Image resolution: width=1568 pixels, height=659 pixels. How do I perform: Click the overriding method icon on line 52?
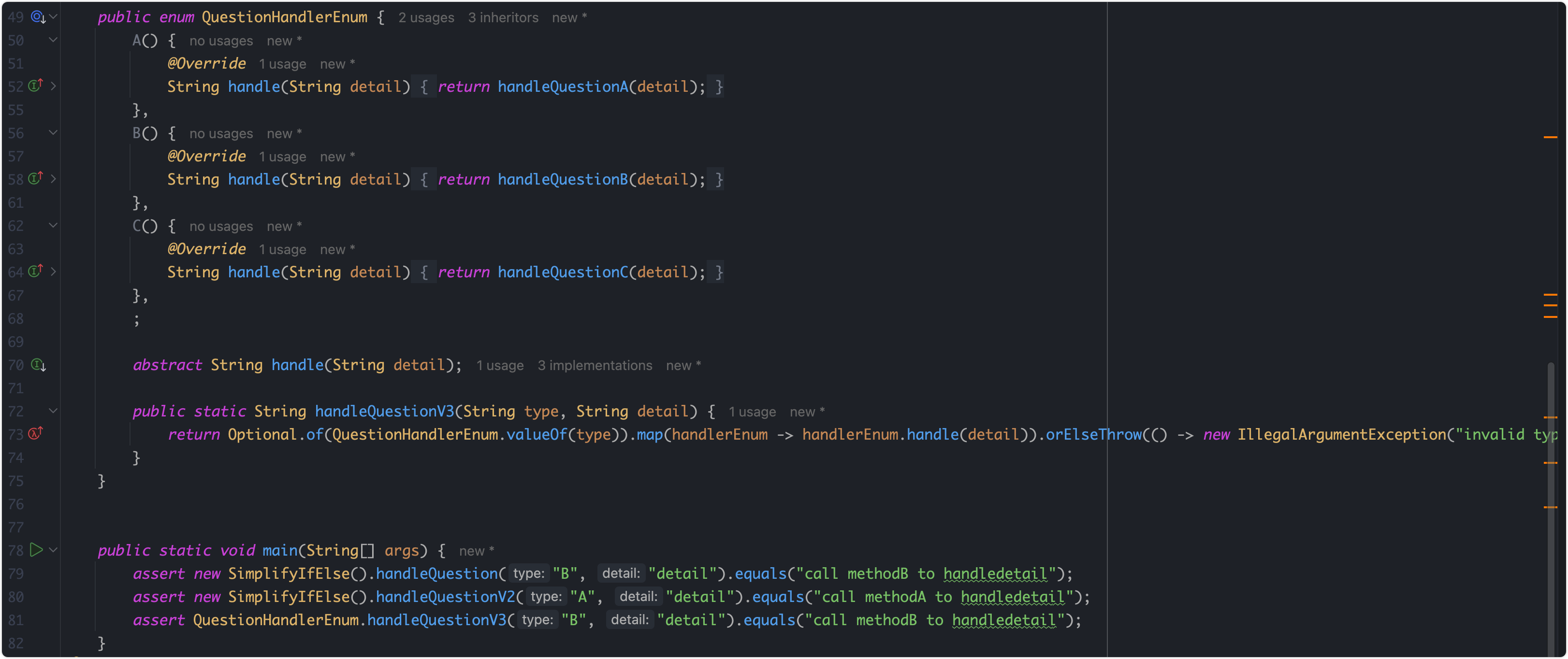(x=36, y=86)
